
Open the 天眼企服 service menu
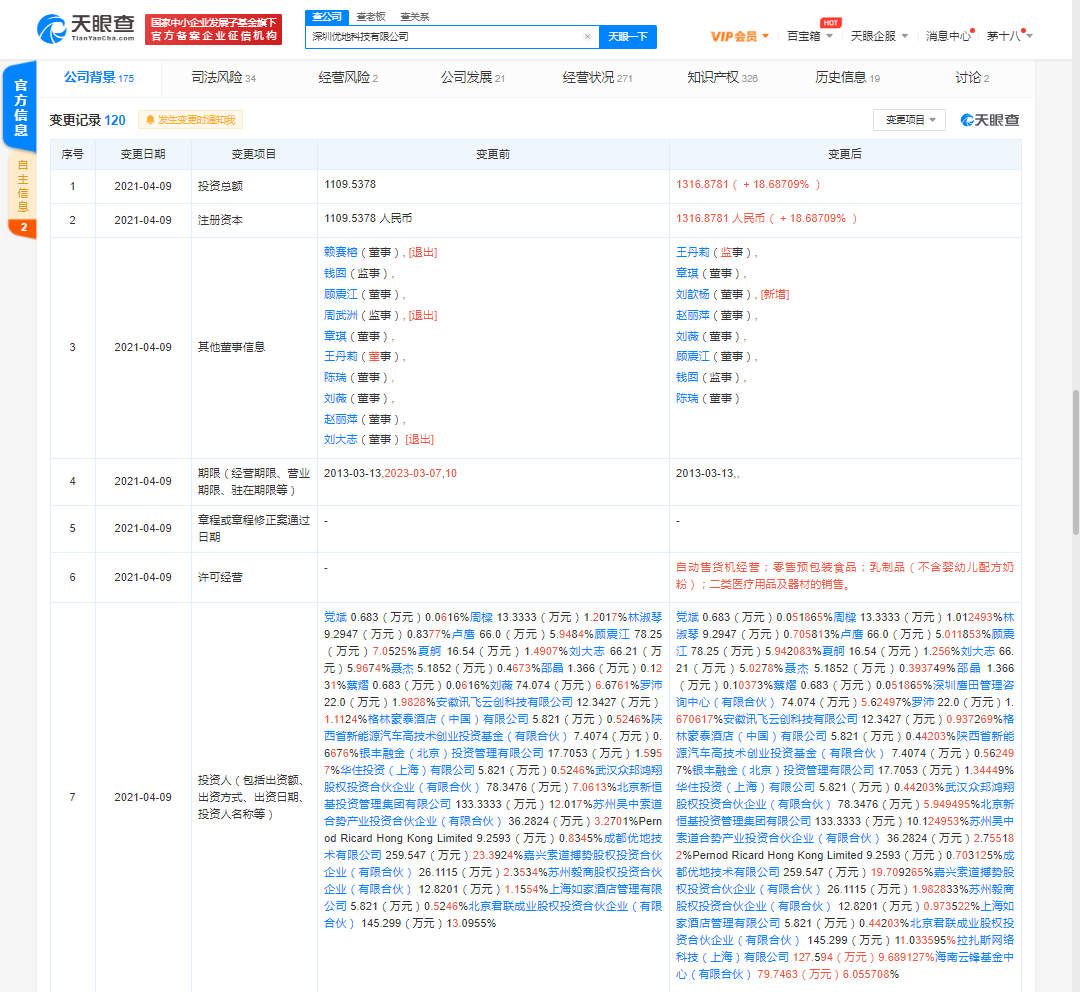tap(874, 33)
